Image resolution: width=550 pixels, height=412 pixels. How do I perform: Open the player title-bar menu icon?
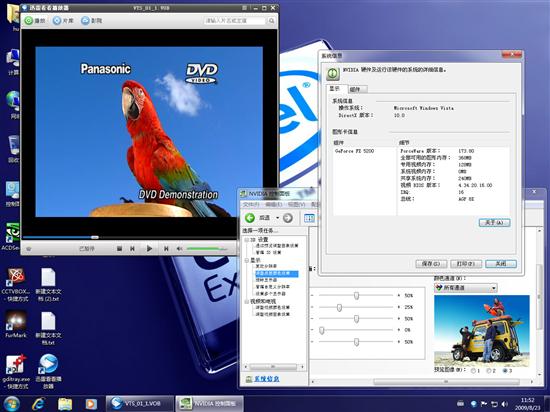point(244,8)
